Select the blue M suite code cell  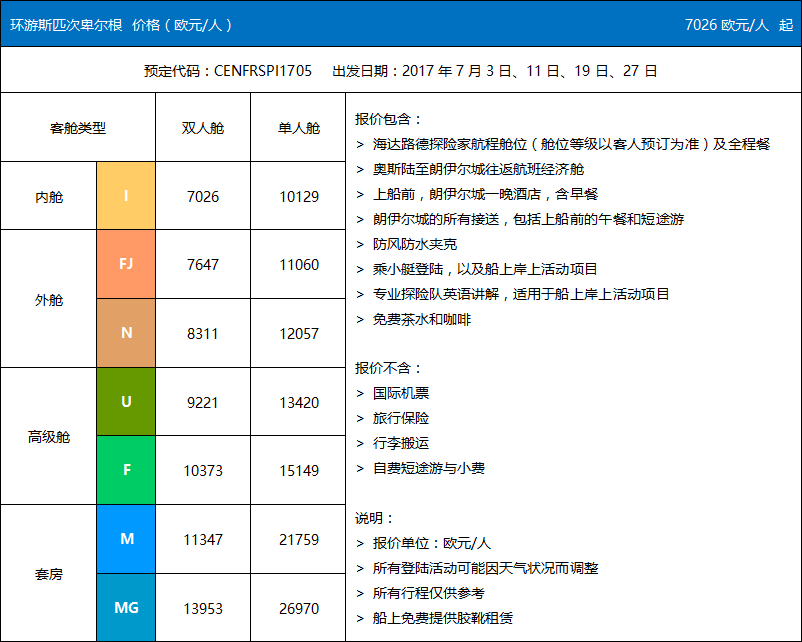126,539
